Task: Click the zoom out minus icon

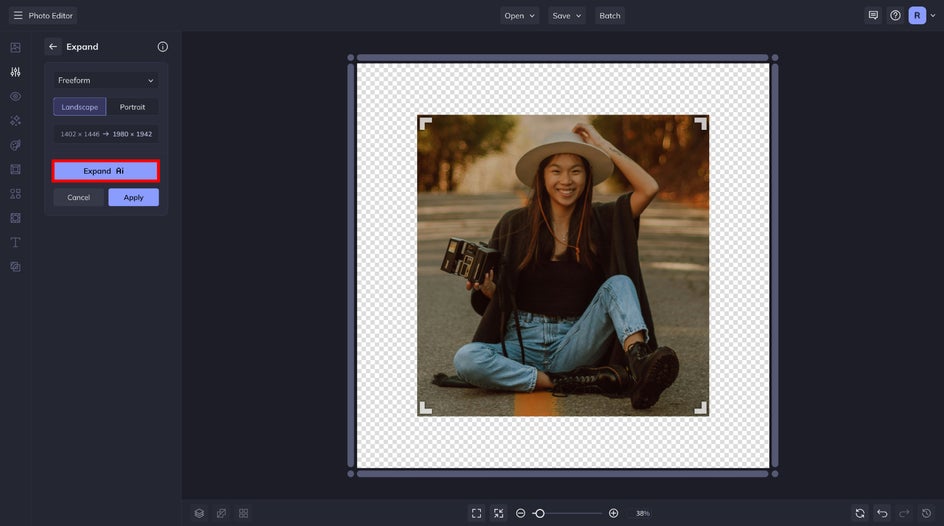Action: click(x=521, y=513)
